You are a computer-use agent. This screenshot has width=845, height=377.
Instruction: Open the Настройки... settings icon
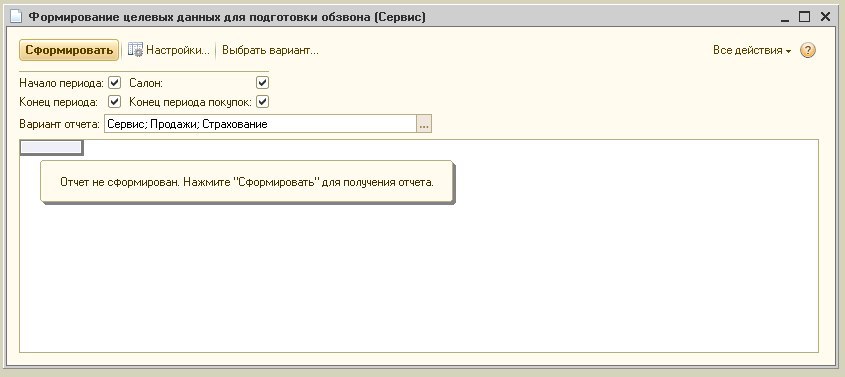[x=135, y=50]
